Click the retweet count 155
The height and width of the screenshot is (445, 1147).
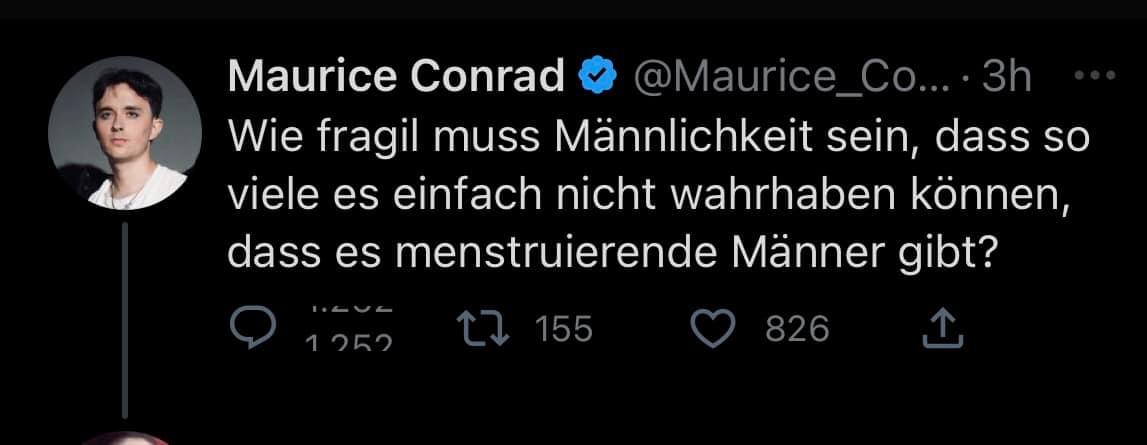click(x=565, y=329)
